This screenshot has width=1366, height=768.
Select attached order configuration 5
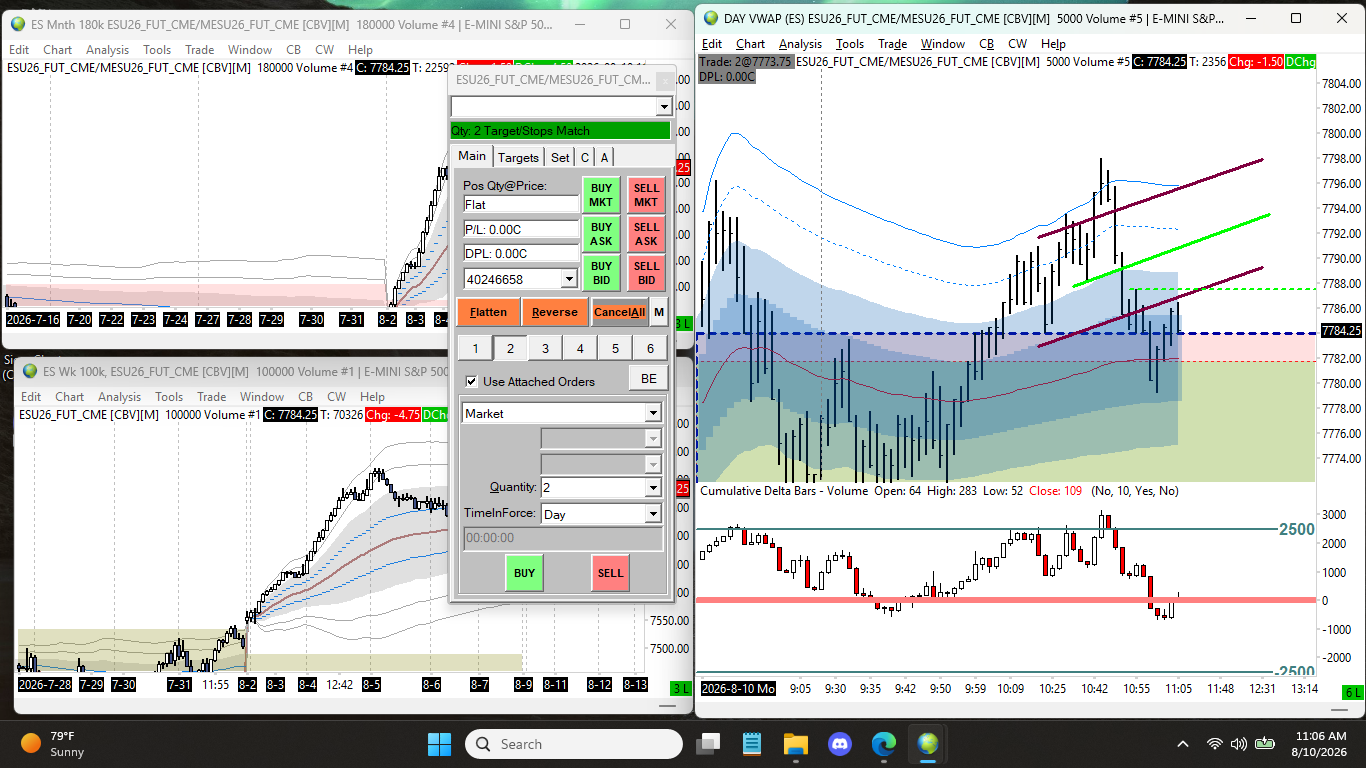coord(615,348)
